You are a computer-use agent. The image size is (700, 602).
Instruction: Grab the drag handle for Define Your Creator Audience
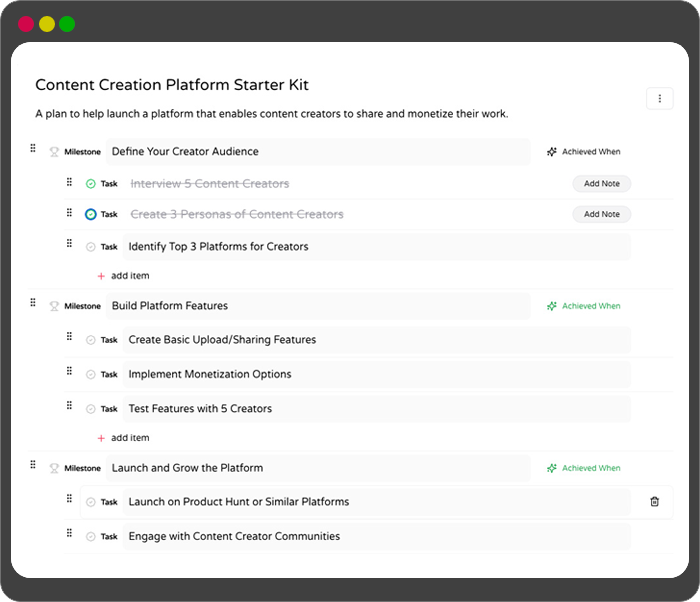tap(33, 149)
